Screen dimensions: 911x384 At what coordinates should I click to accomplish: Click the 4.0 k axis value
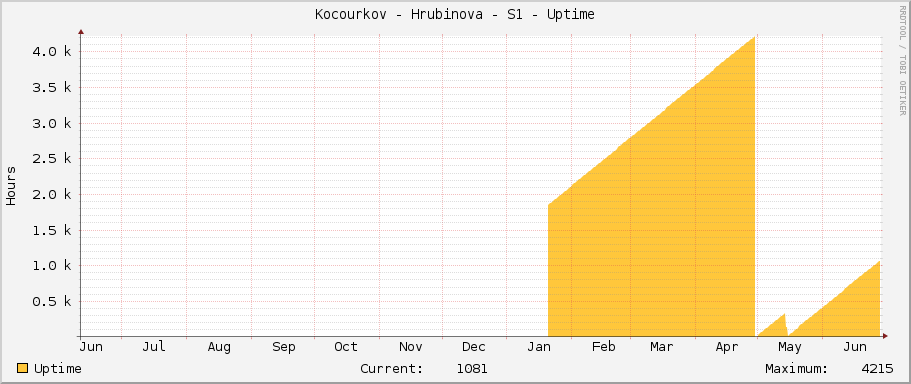(x=52, y=52)
